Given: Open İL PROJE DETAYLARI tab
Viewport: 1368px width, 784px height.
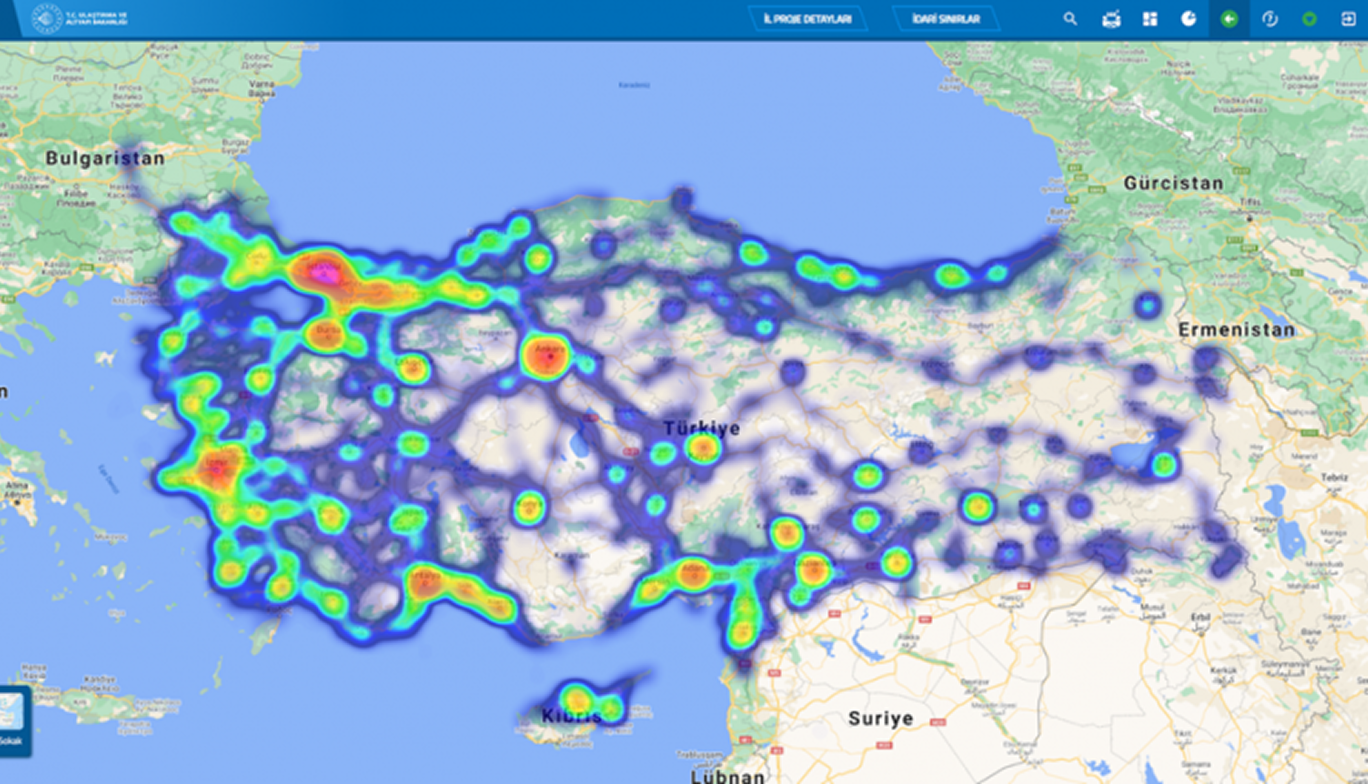Looking at the screenshot, I should tap(807, 19).
